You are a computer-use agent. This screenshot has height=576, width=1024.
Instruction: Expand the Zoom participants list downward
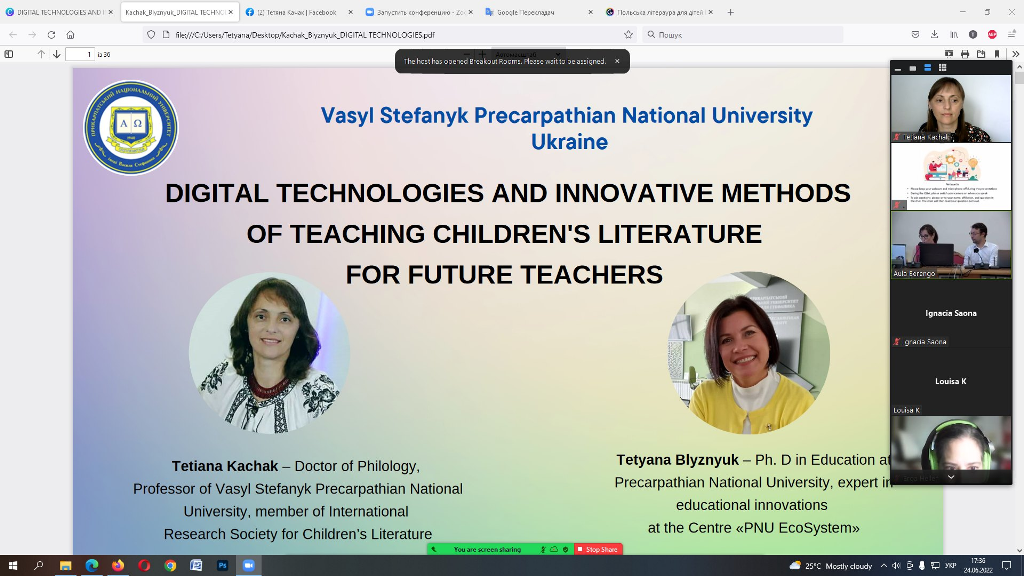point(951,478)
